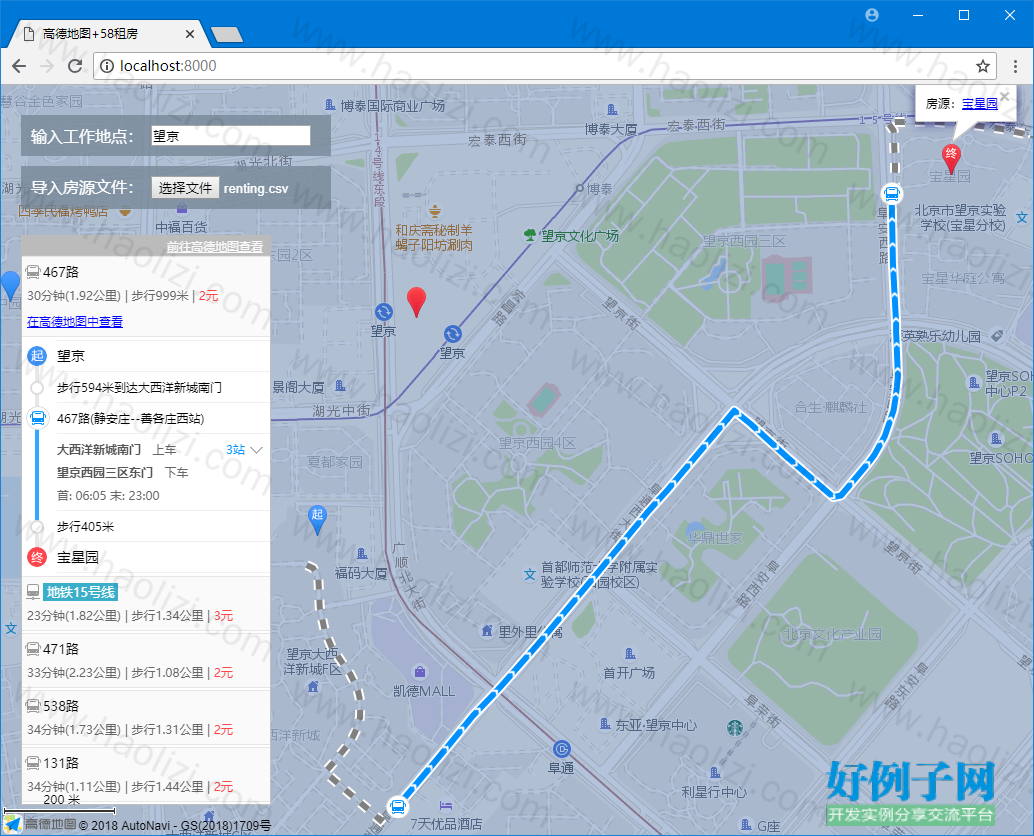Select the 471路 route option
1034x836 pixels.
[146, 661]
